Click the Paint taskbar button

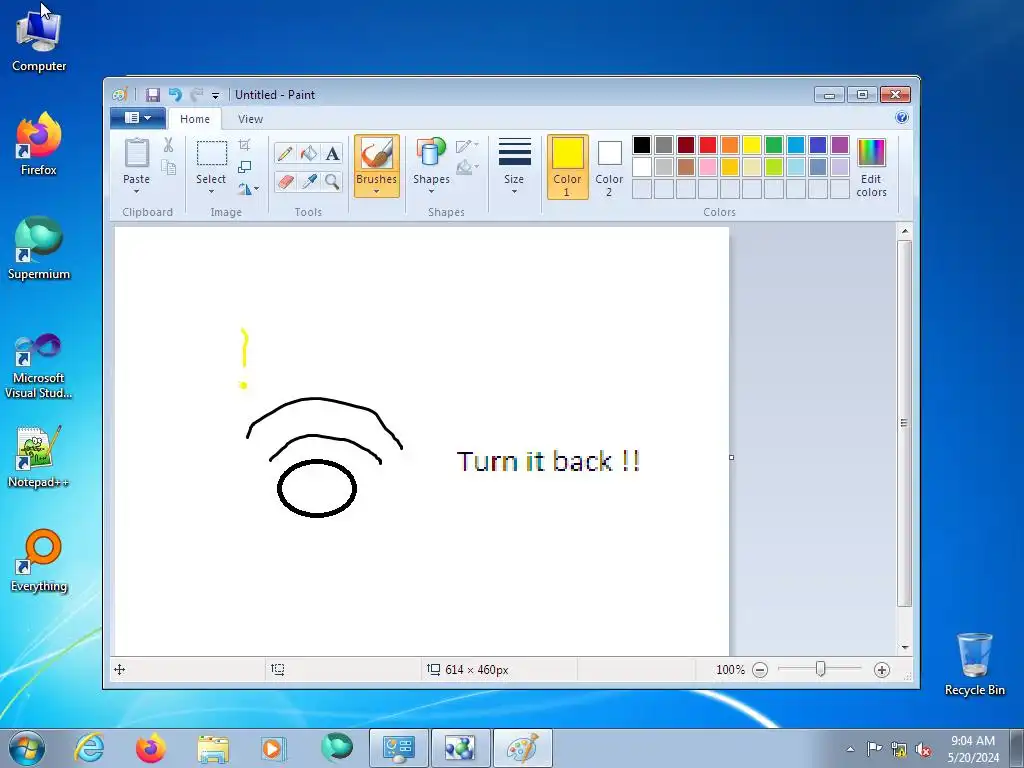pos(522,748)
